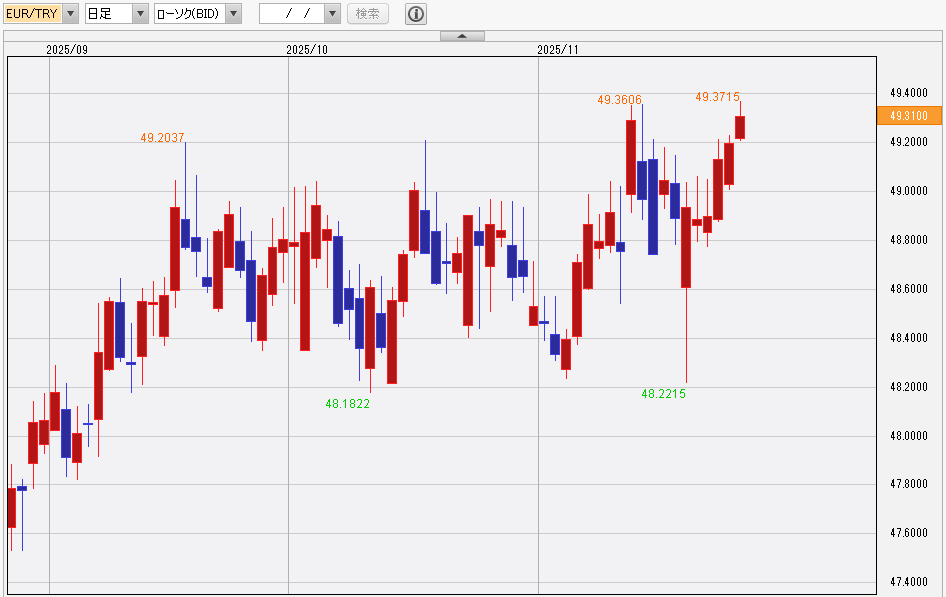This screenshot has height=597, width=946.
Task: Click the 48.1822 low price label
Action: coord(348,403)
